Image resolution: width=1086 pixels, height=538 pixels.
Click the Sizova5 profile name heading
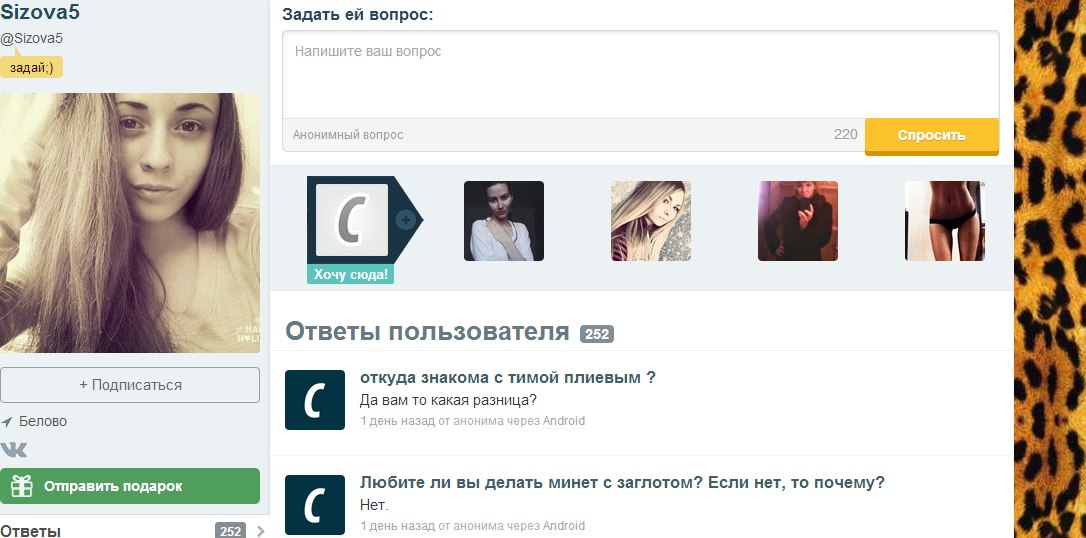(40, 10)
